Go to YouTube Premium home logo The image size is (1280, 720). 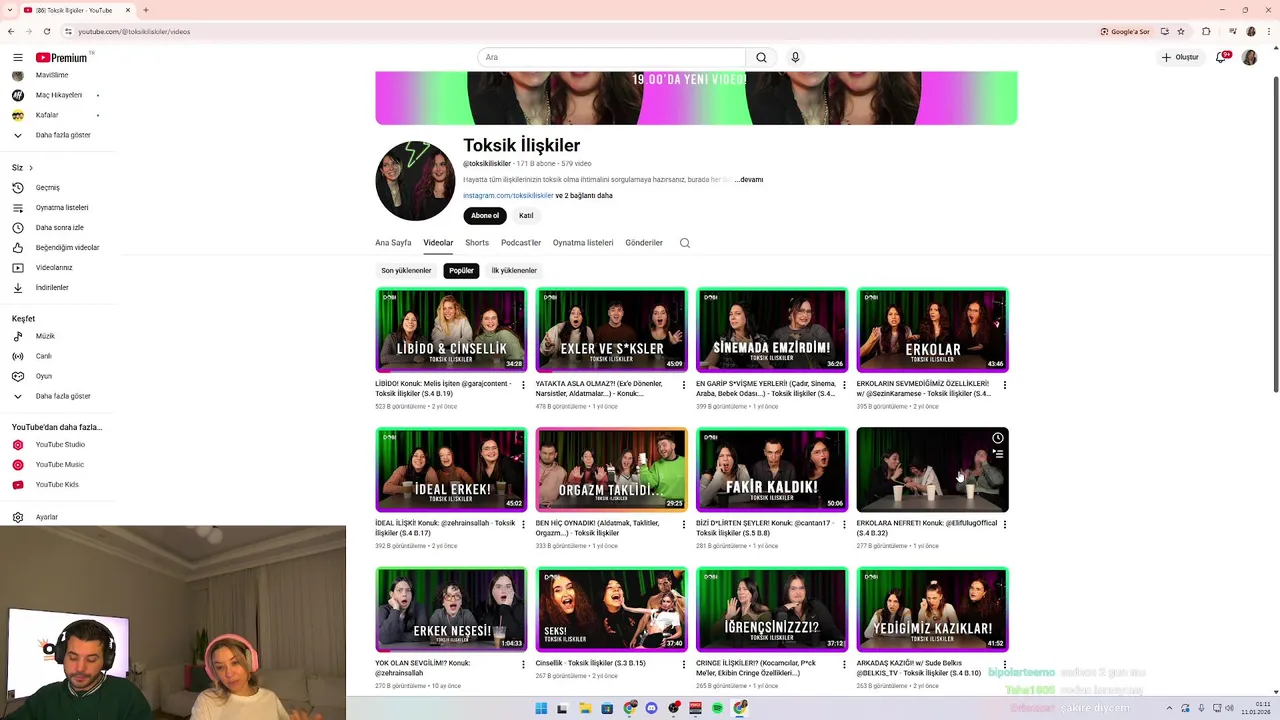point(62,58)
